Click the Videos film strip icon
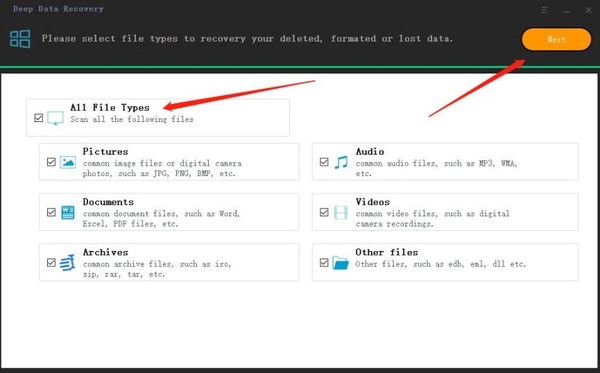This screenshot has width=600, height=373. pyautogui.click(x=341, y=212)
